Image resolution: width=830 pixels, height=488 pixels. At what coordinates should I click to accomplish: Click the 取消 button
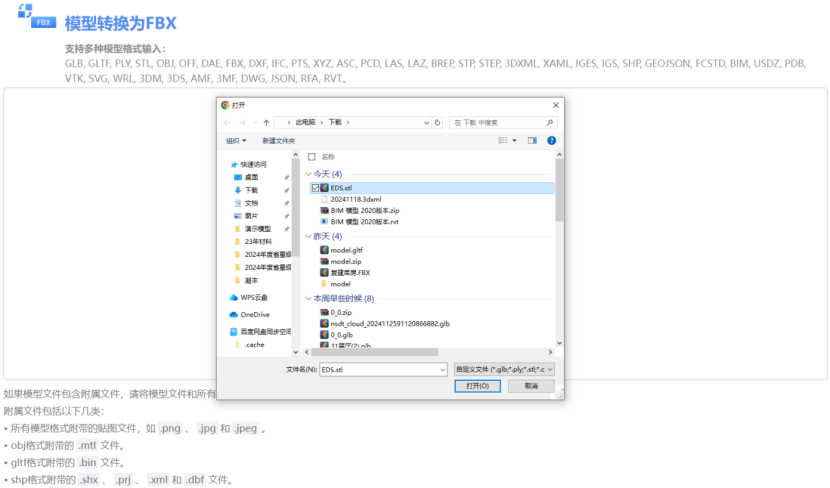coord(531,386)
